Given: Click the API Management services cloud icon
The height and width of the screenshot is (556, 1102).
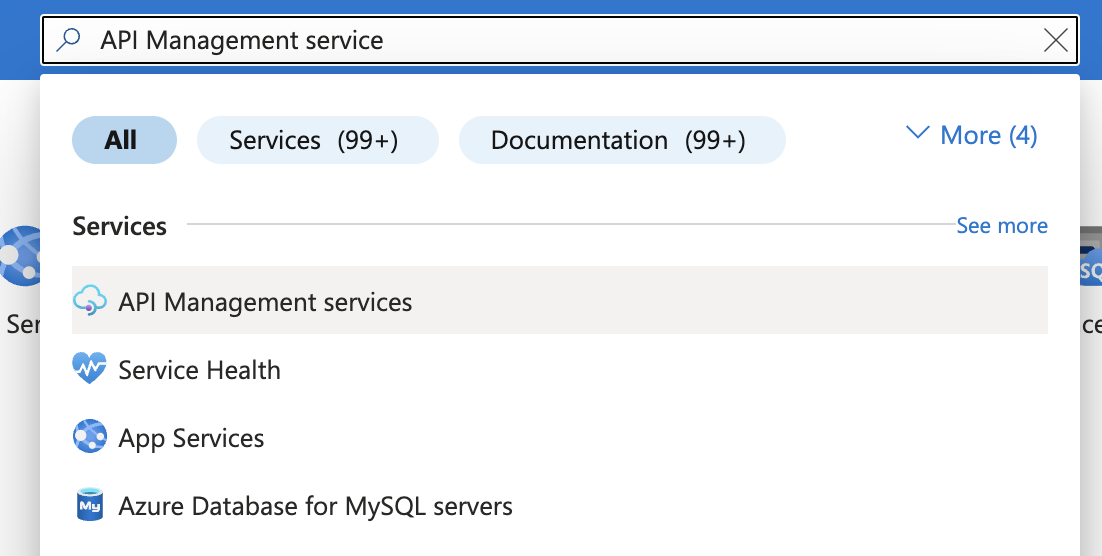Looking at the screenshot, I should (x=90, y=301).
